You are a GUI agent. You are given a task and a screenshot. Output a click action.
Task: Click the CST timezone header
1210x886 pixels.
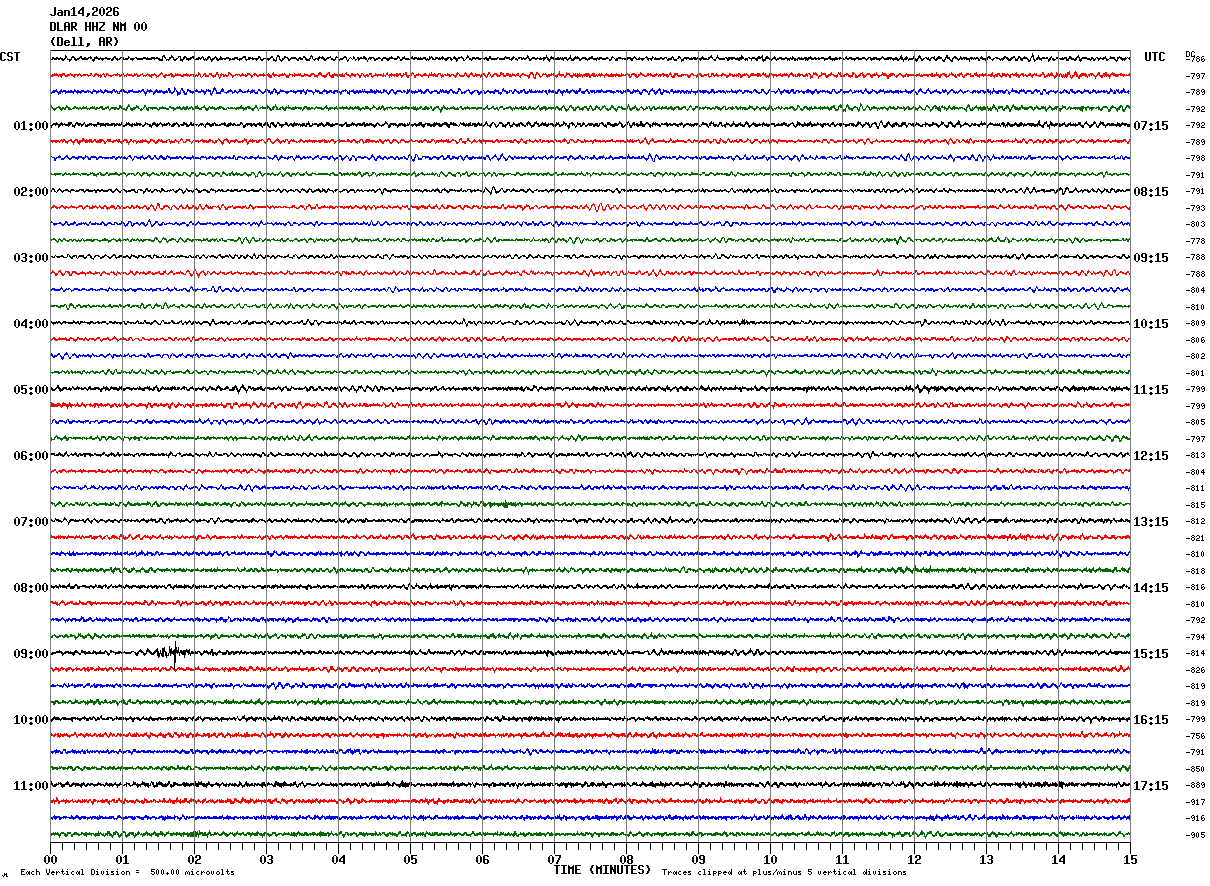pos(10,57)
